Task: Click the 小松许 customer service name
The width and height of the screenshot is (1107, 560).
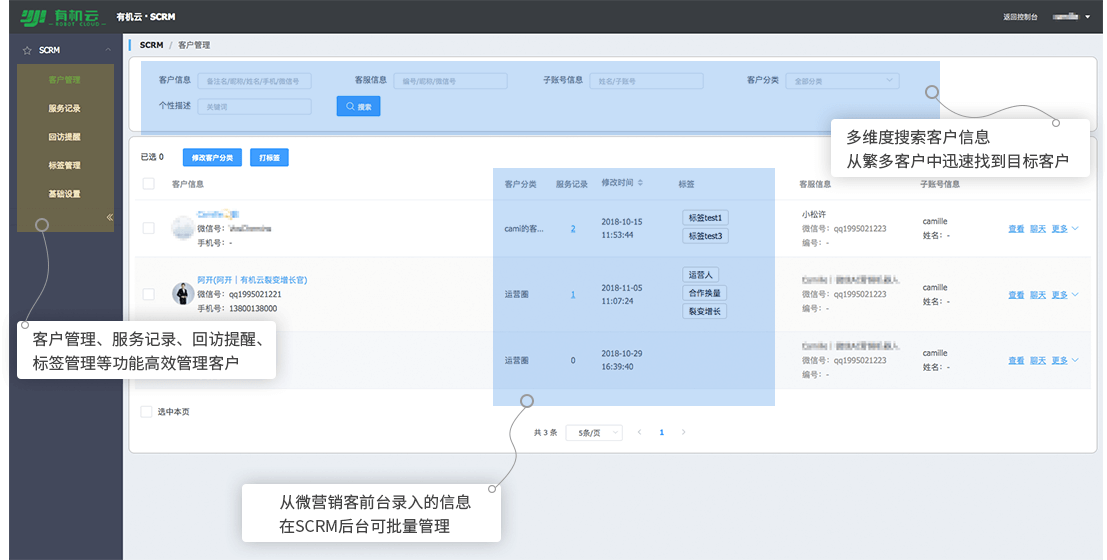Action: 814,214
